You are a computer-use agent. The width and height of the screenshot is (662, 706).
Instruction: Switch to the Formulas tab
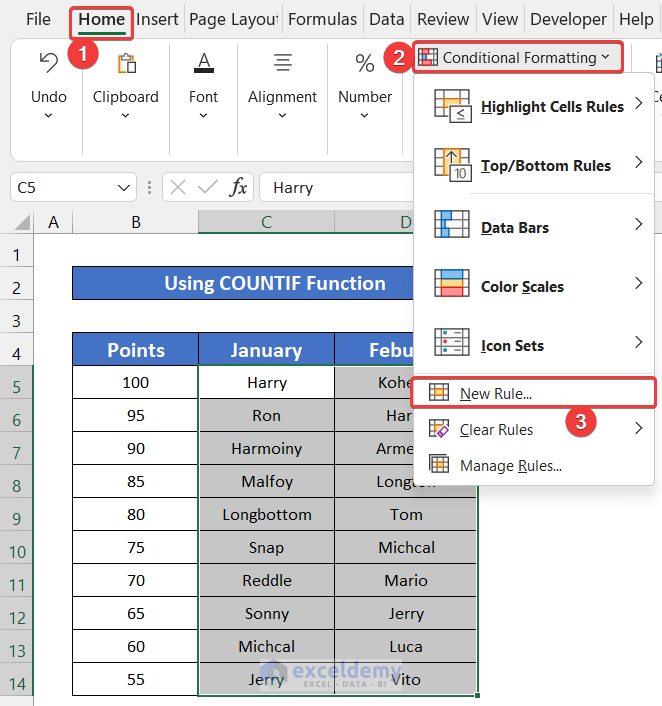pyautogui.click(x=322, y=19)
